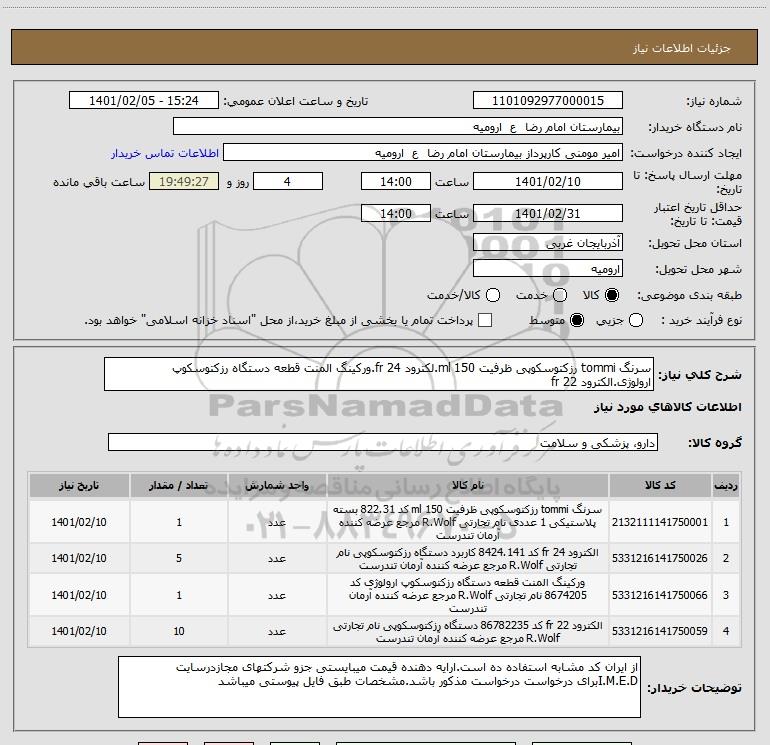The width and height of the screenshot is (770, 745).
Task: Click the unit عدد in row 2
Action: coord(277,559)
